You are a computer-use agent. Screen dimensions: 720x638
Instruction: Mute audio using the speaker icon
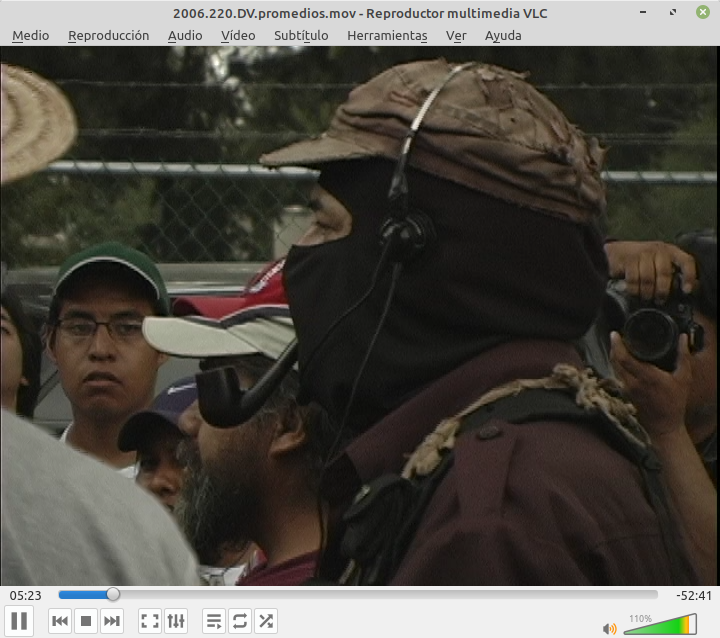tap(609, 628)
